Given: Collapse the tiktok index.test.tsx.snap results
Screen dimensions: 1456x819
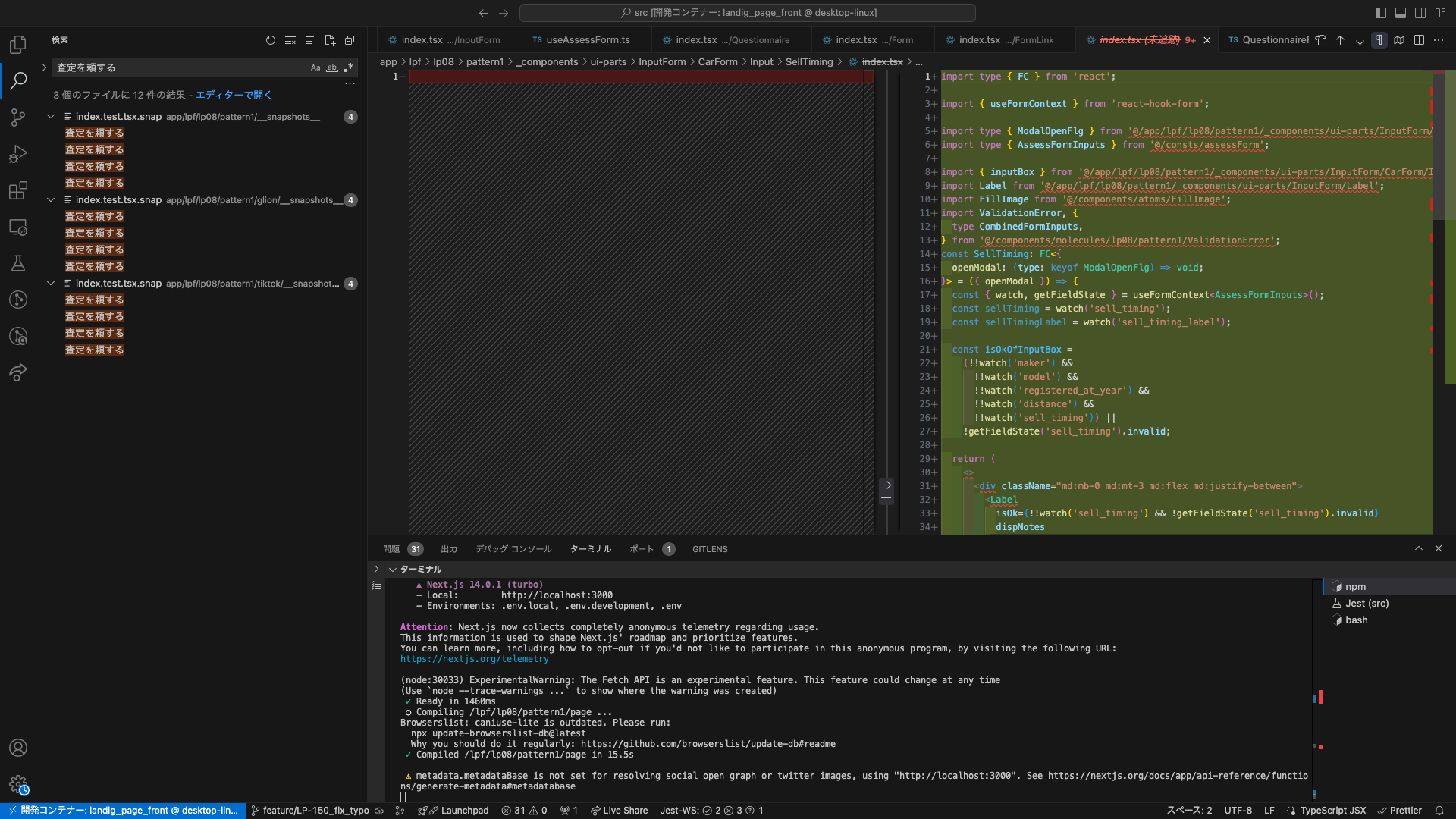Looking at the screenshot, I should [51, 284].
